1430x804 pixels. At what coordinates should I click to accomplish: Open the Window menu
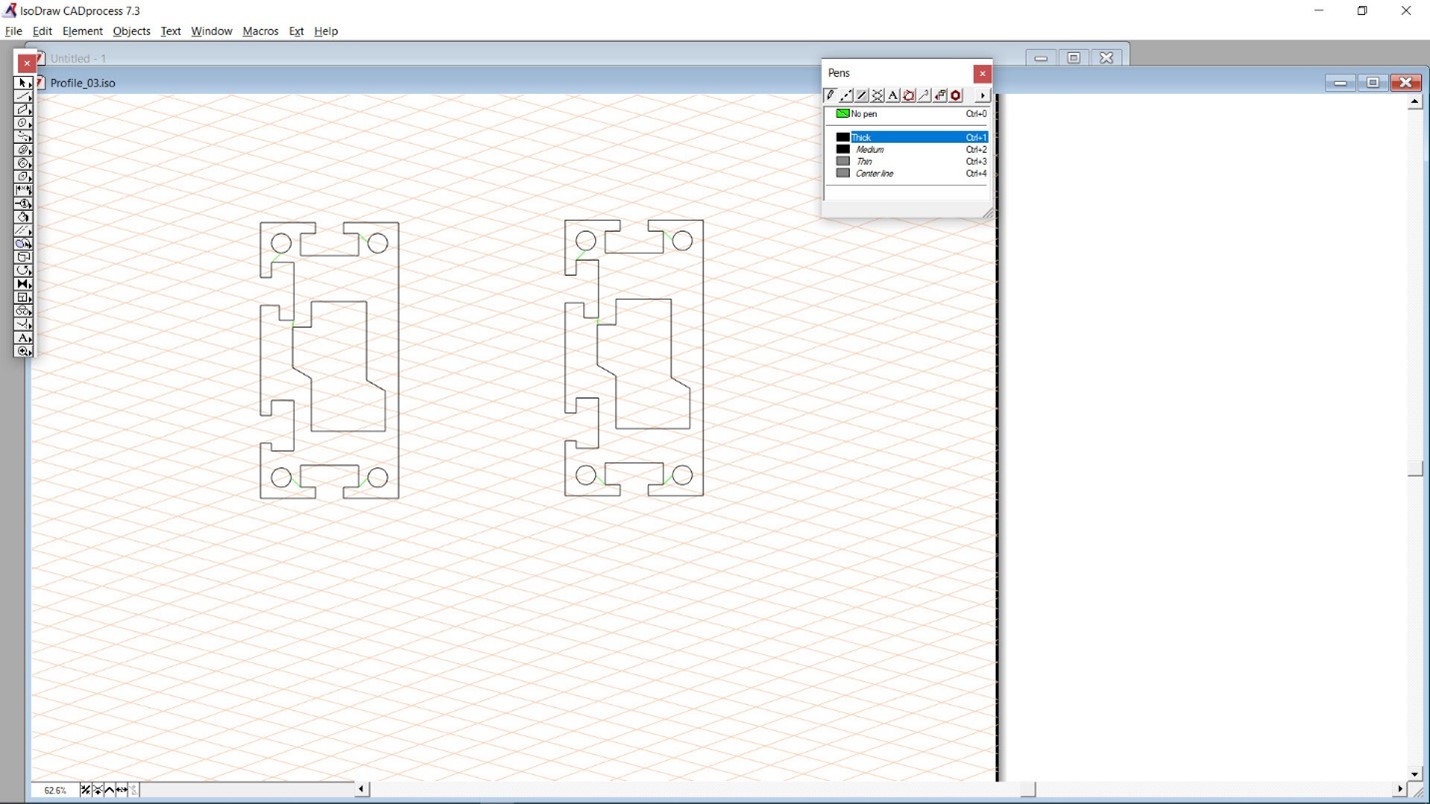tap(211, 31)
